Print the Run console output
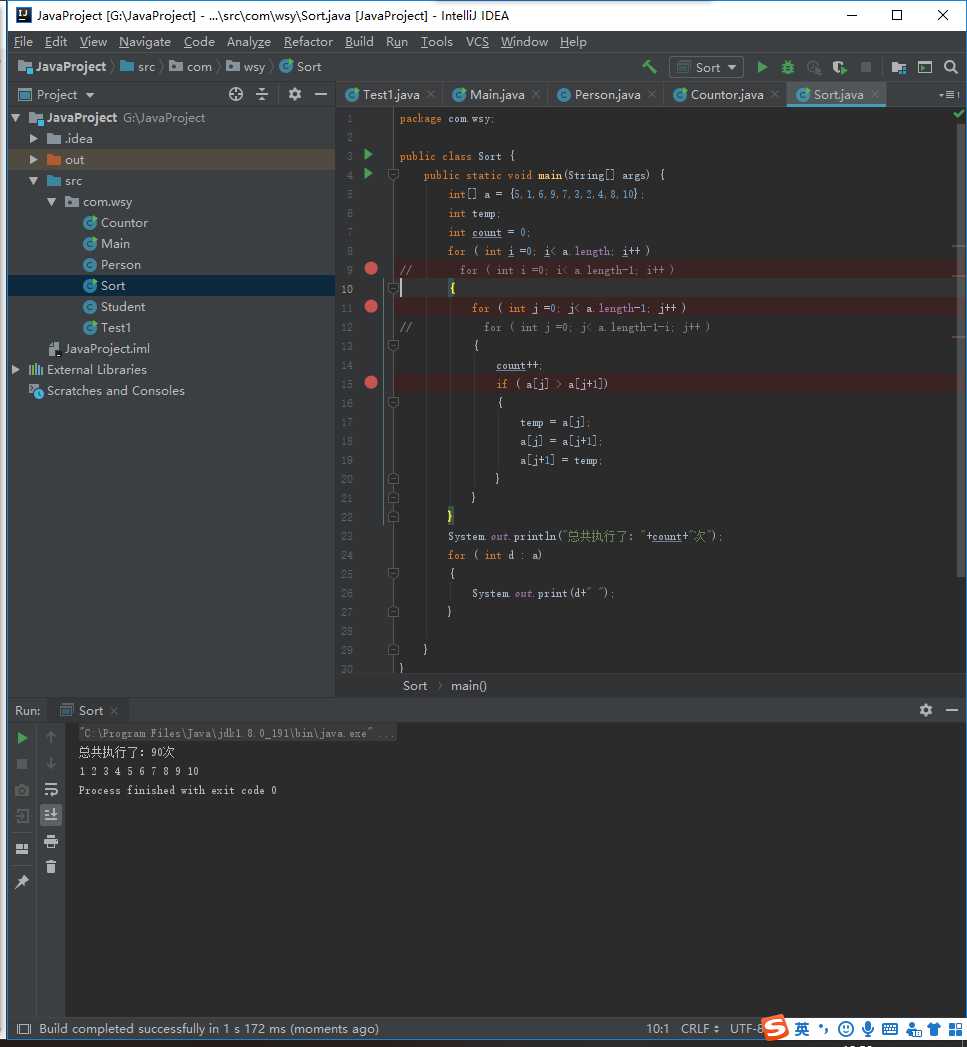 (x=51, y=841)
